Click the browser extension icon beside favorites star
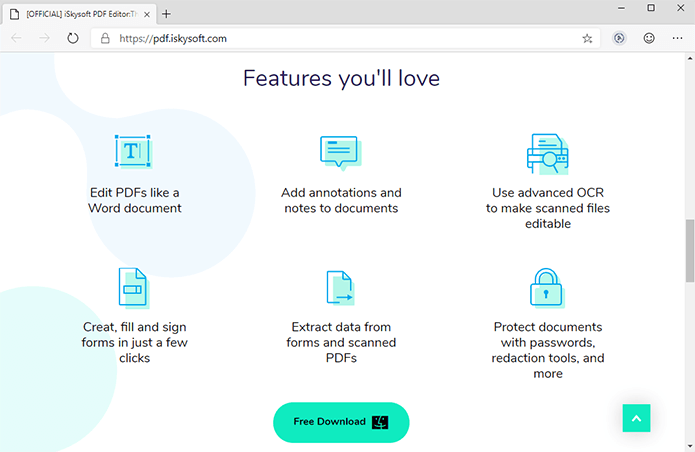This screenshot has width=695, height=452. [x=619, y=39]
